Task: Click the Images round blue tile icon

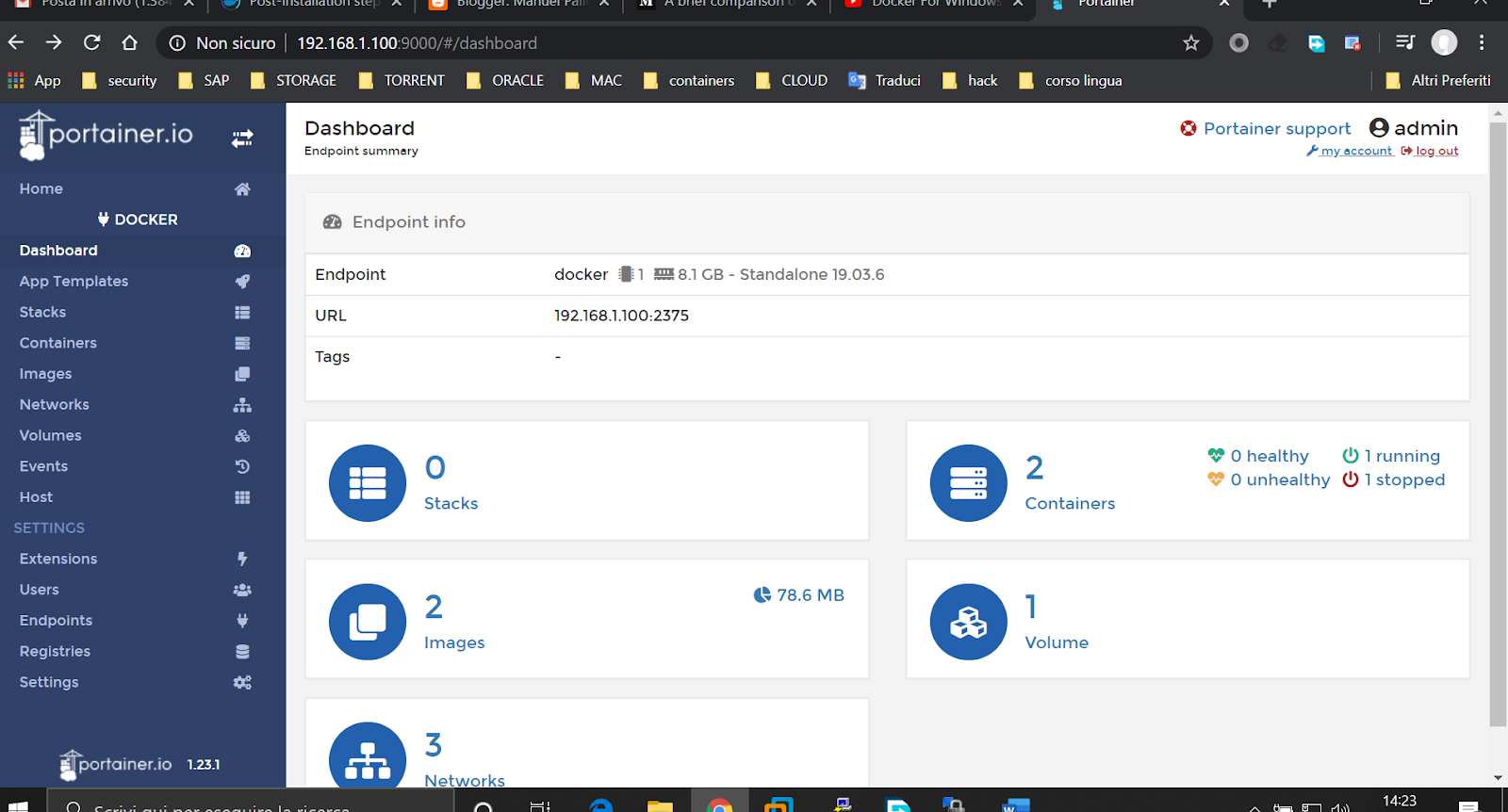Action: click(368, 622)
